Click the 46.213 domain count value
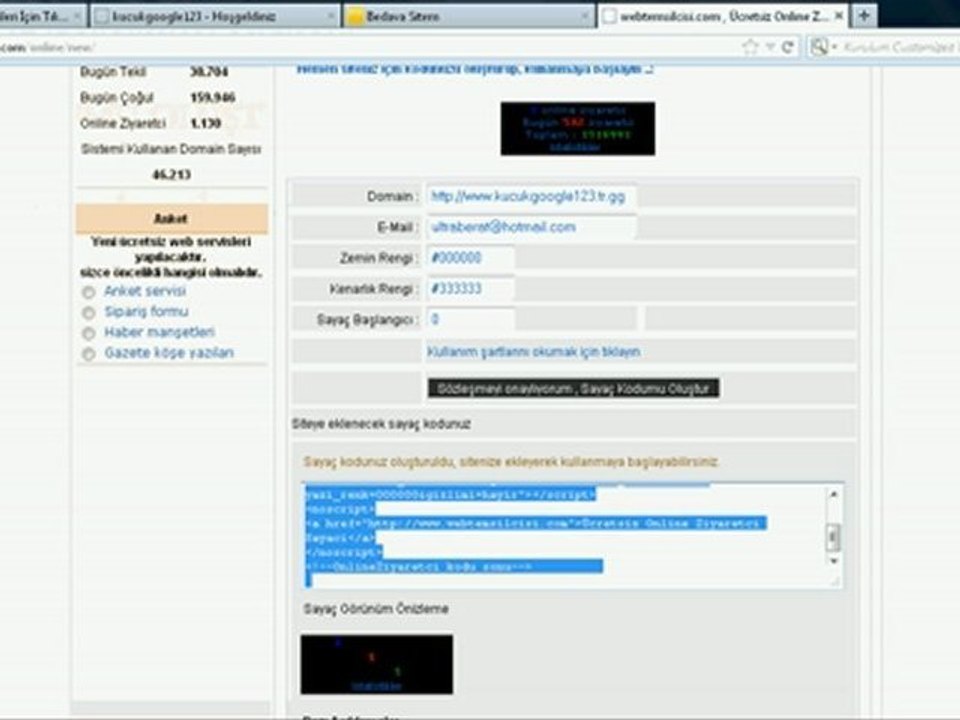The width and height of the screenshot is (960, 720). [171, 174]
